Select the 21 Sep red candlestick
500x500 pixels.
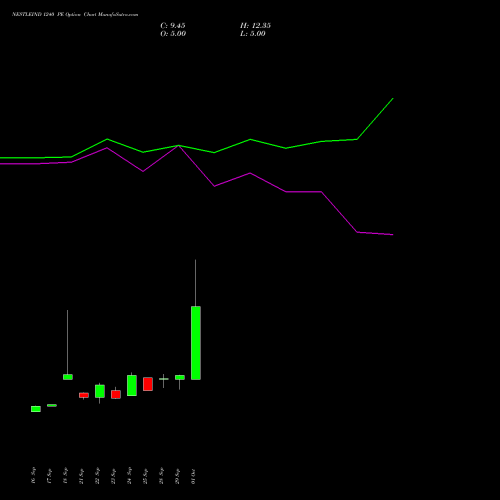84,395
